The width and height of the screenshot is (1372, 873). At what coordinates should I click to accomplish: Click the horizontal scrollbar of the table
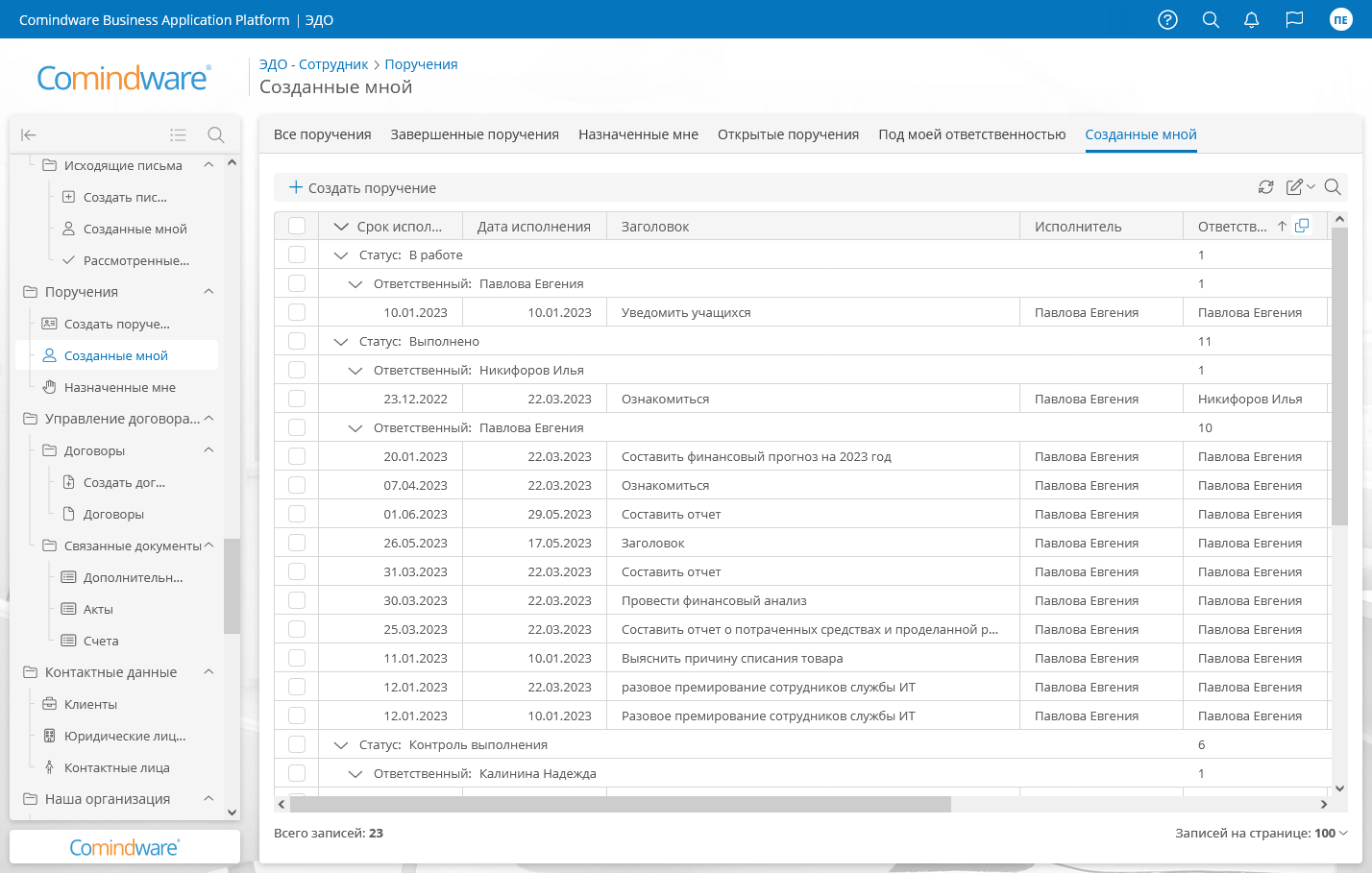620,804
